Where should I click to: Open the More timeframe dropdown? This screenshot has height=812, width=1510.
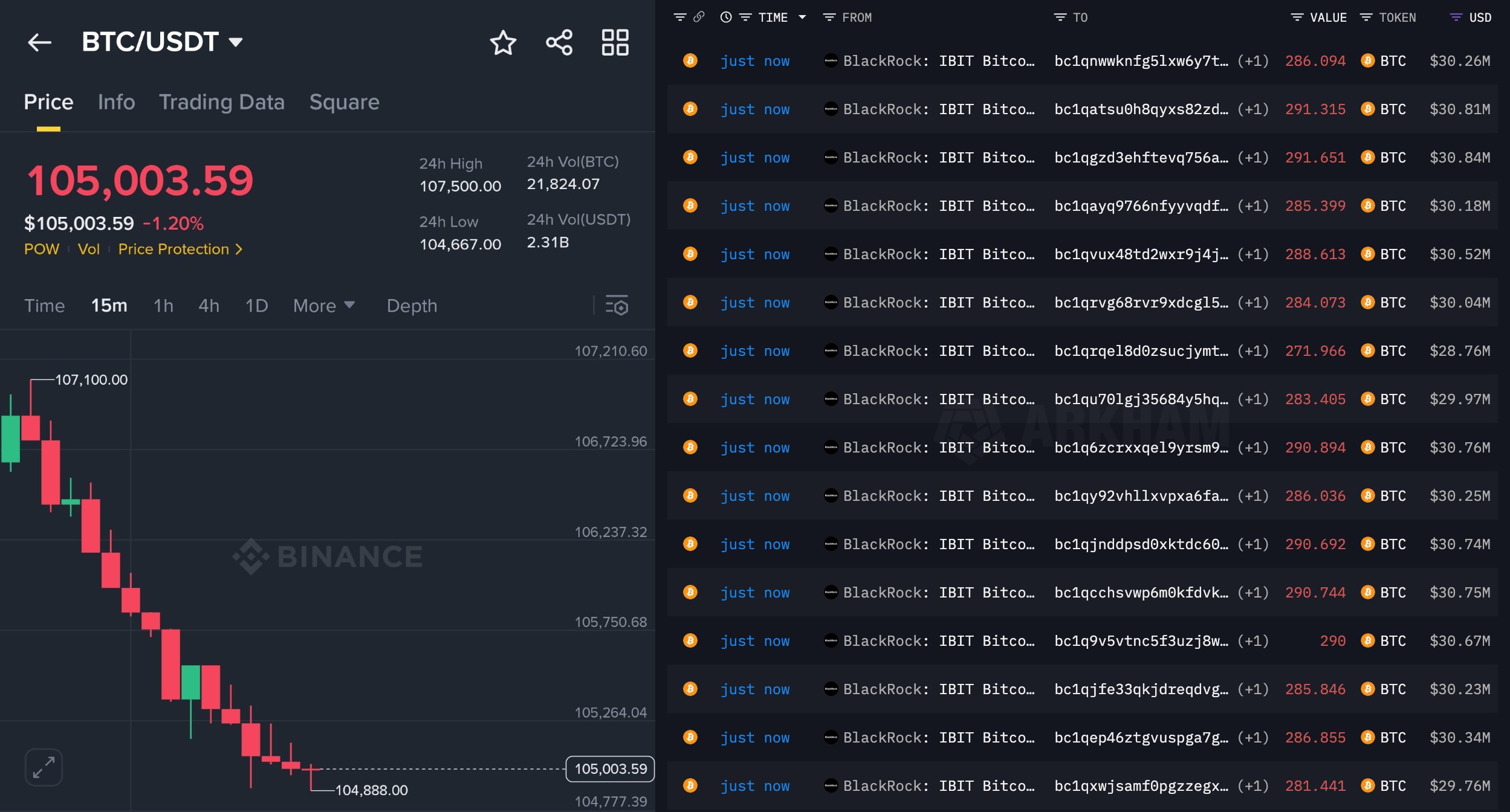[323, 306]
